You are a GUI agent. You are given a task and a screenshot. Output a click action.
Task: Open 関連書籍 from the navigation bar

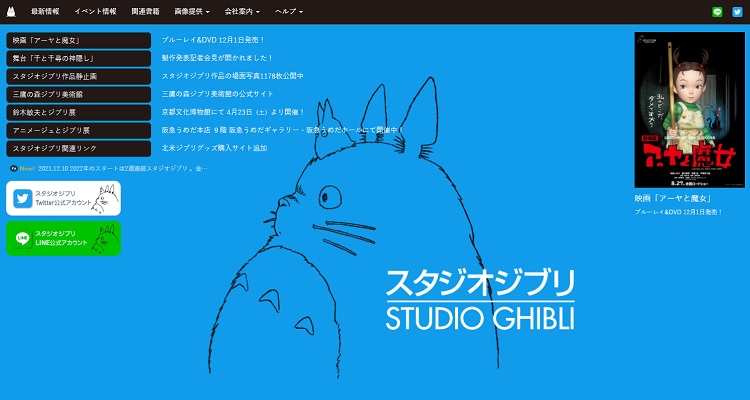click(145, 11)
